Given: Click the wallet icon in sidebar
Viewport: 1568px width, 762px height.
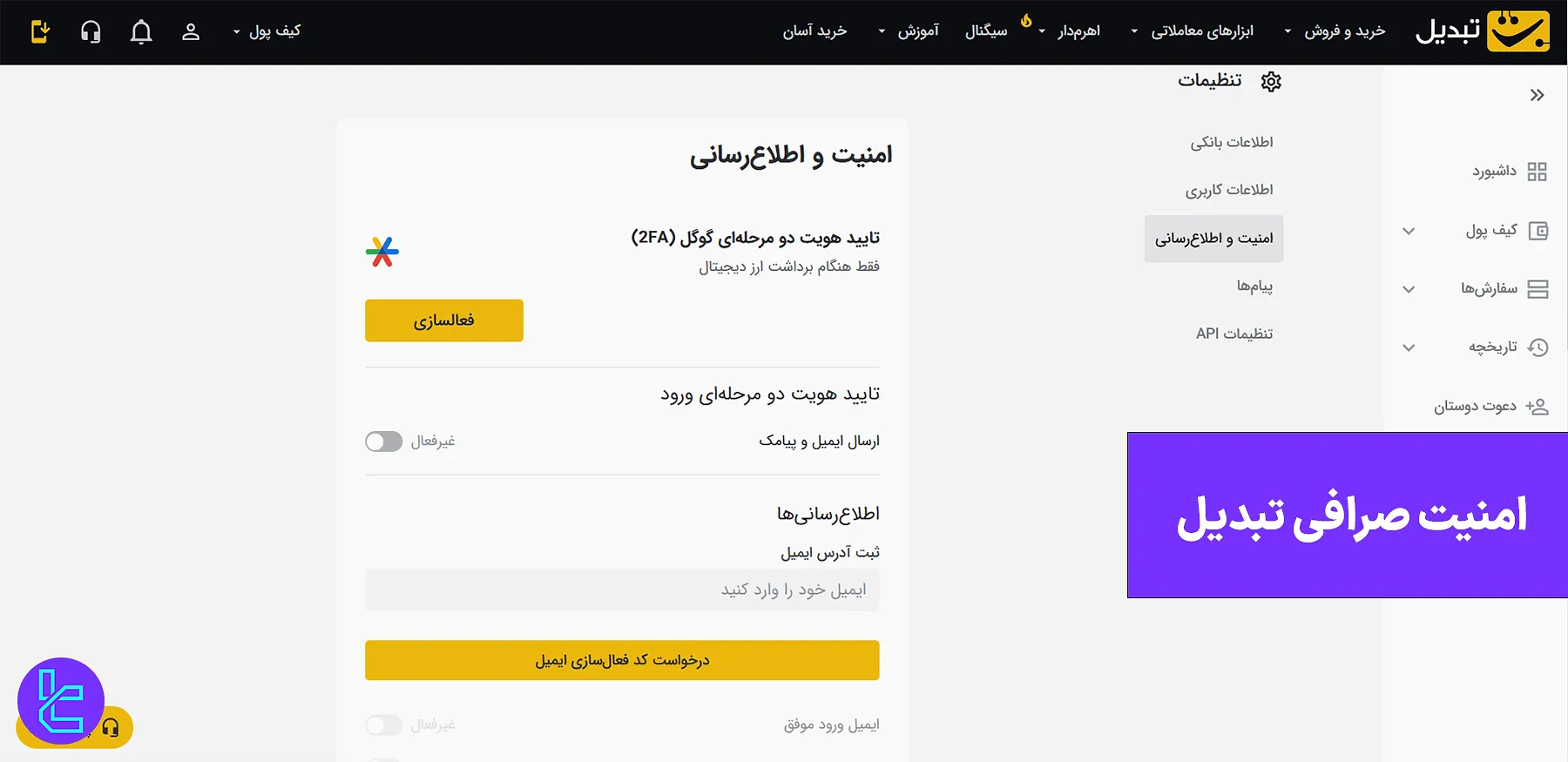Looking at the screenshot, I should coord(1538,231).
